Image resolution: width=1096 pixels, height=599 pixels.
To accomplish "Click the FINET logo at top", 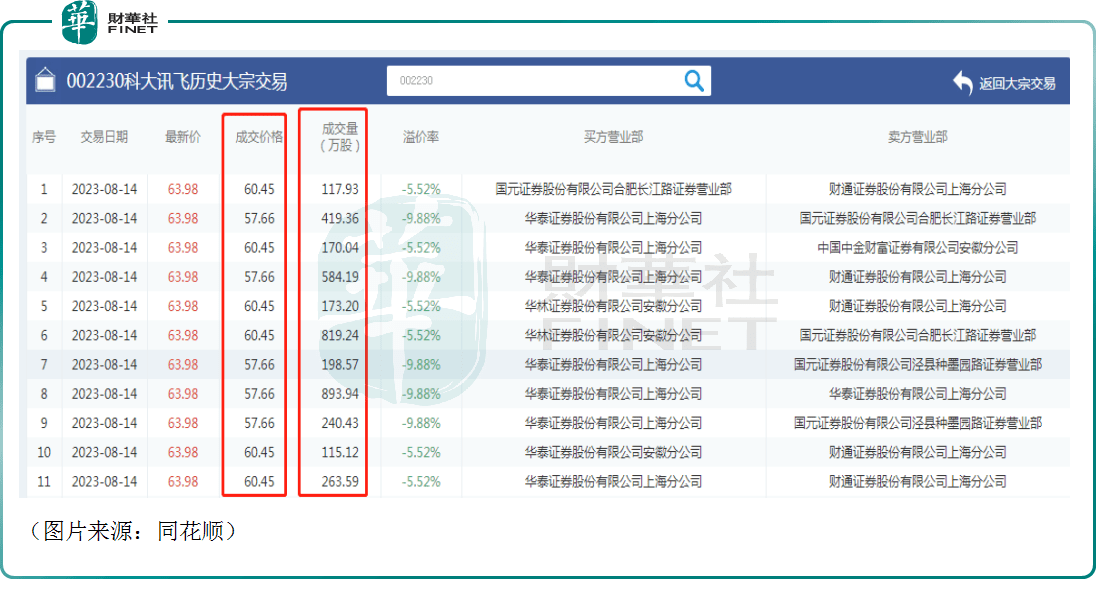I will (109, 22).
